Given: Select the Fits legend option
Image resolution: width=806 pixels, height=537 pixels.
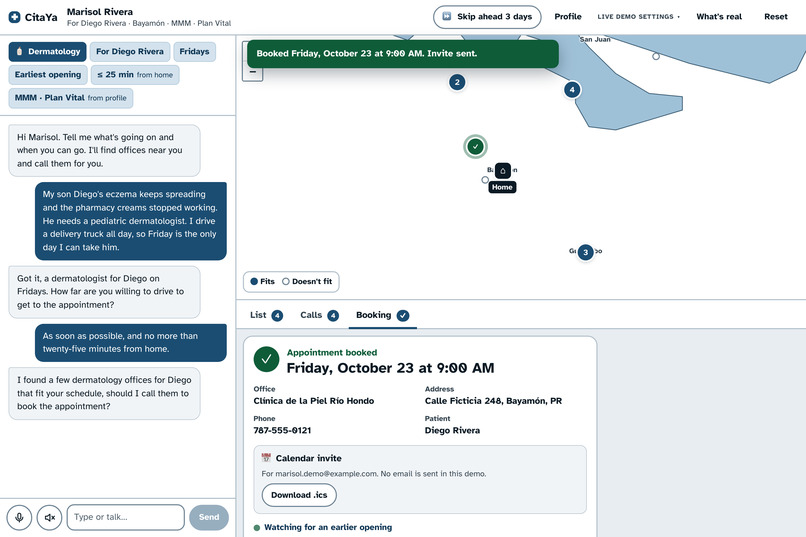Looking at the screenshot, I should [x=263, y=282].
